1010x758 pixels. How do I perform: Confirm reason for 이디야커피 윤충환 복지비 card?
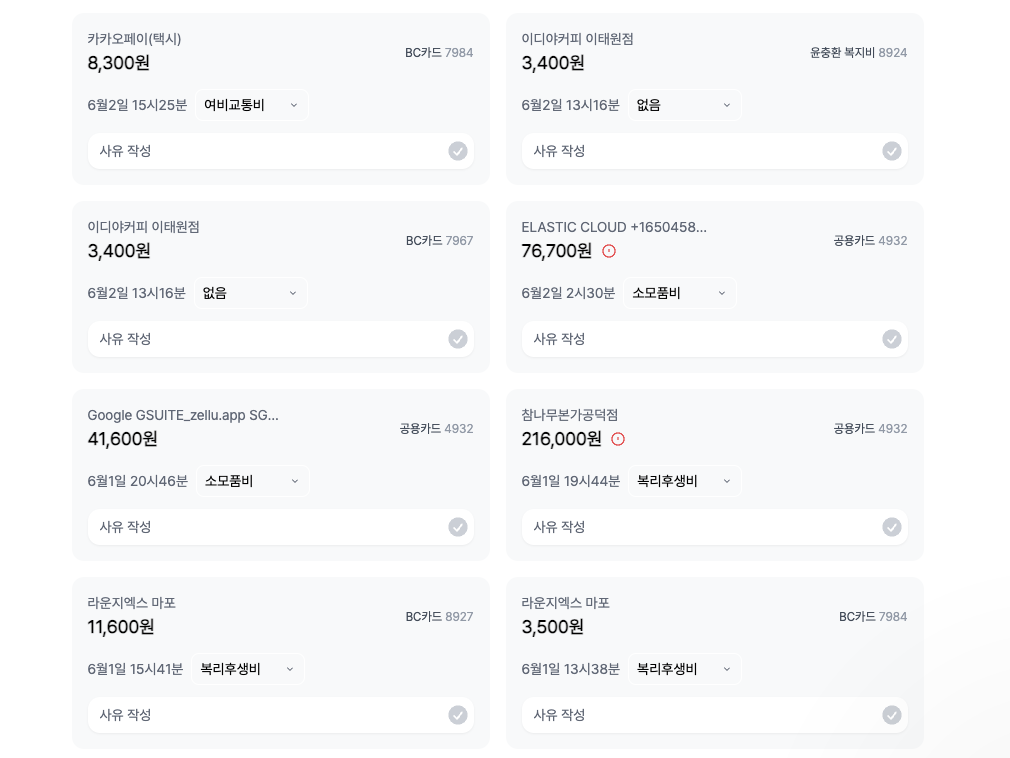click(891, 151)
